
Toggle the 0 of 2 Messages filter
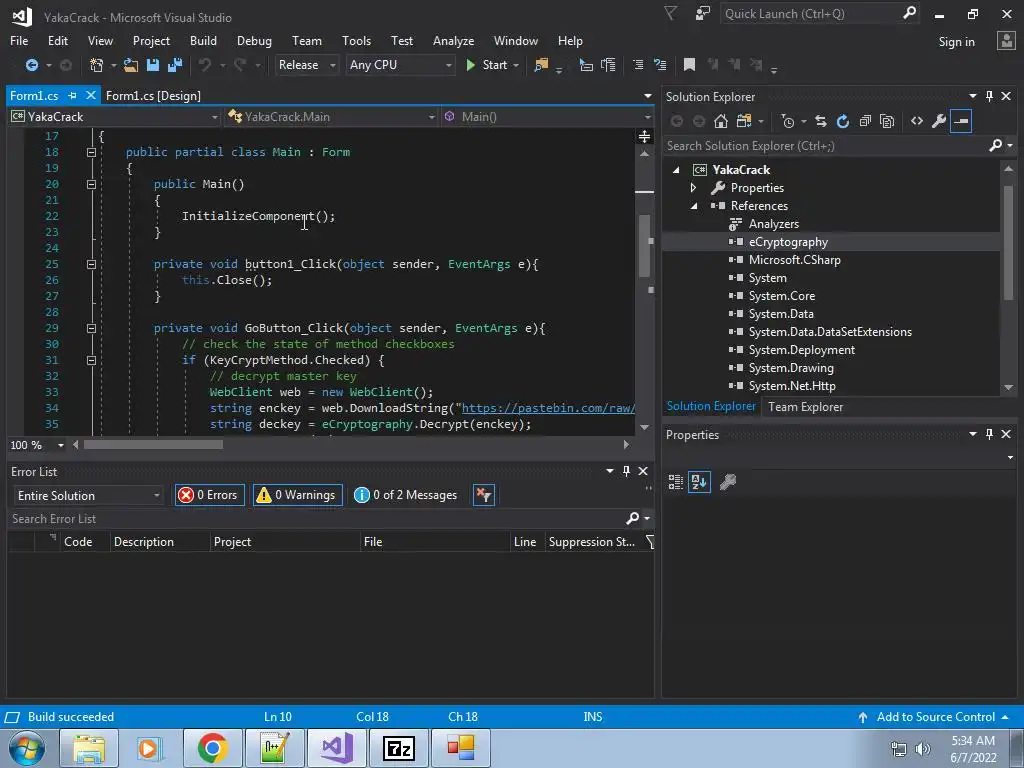point(405,495)
